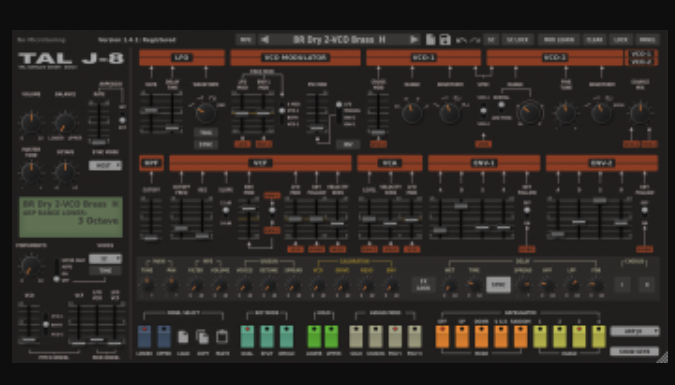Click the MIDI LEARN button
Screen dimensions: 675x385
[559, 40]
